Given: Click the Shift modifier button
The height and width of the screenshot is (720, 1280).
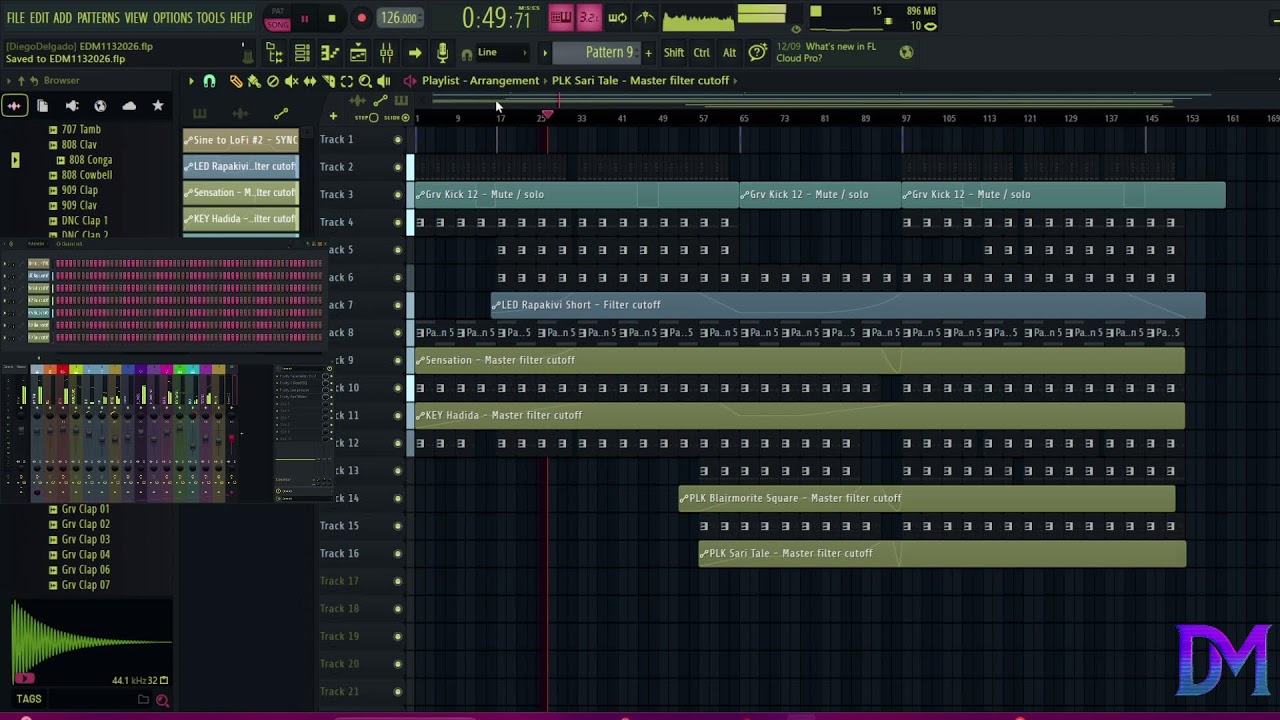Looking at the screenshot, I should (674, 53).
